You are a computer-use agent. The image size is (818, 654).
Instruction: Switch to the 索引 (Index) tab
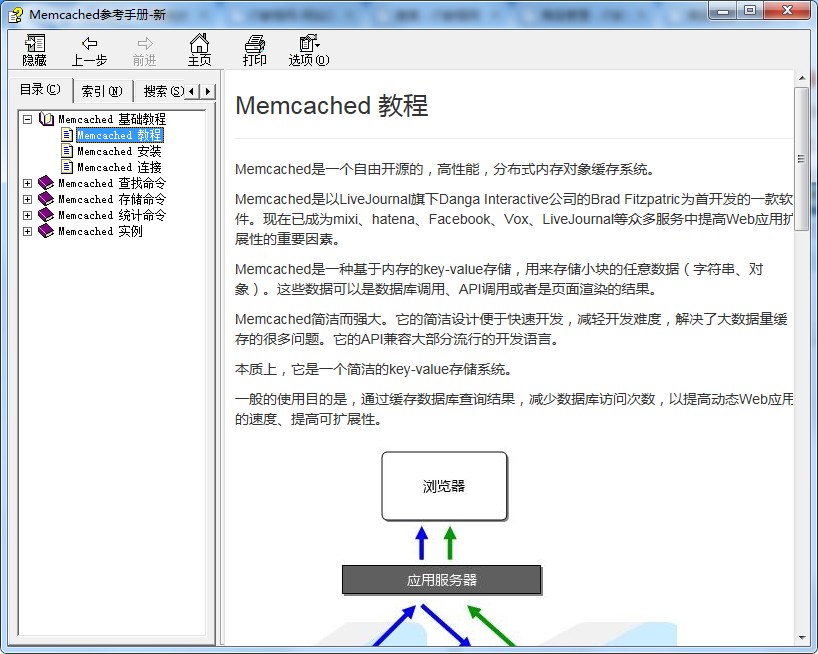tap(101, 91)
